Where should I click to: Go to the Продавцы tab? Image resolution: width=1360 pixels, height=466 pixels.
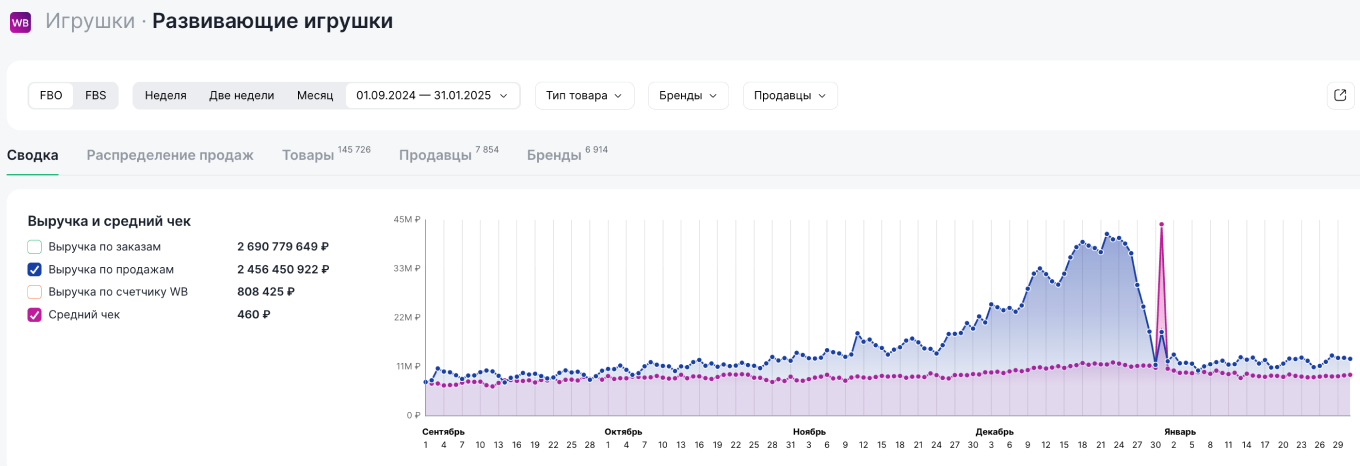(435, 155)
